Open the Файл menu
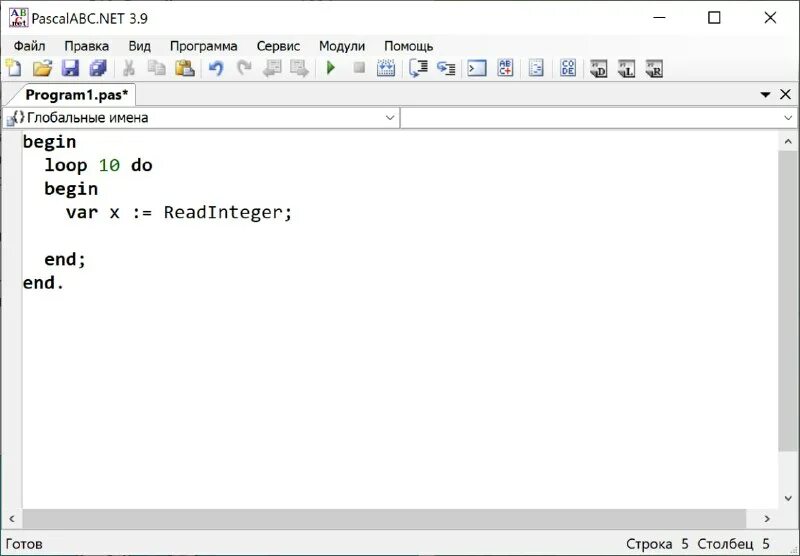The image size is (800, 556). (29, 46)
